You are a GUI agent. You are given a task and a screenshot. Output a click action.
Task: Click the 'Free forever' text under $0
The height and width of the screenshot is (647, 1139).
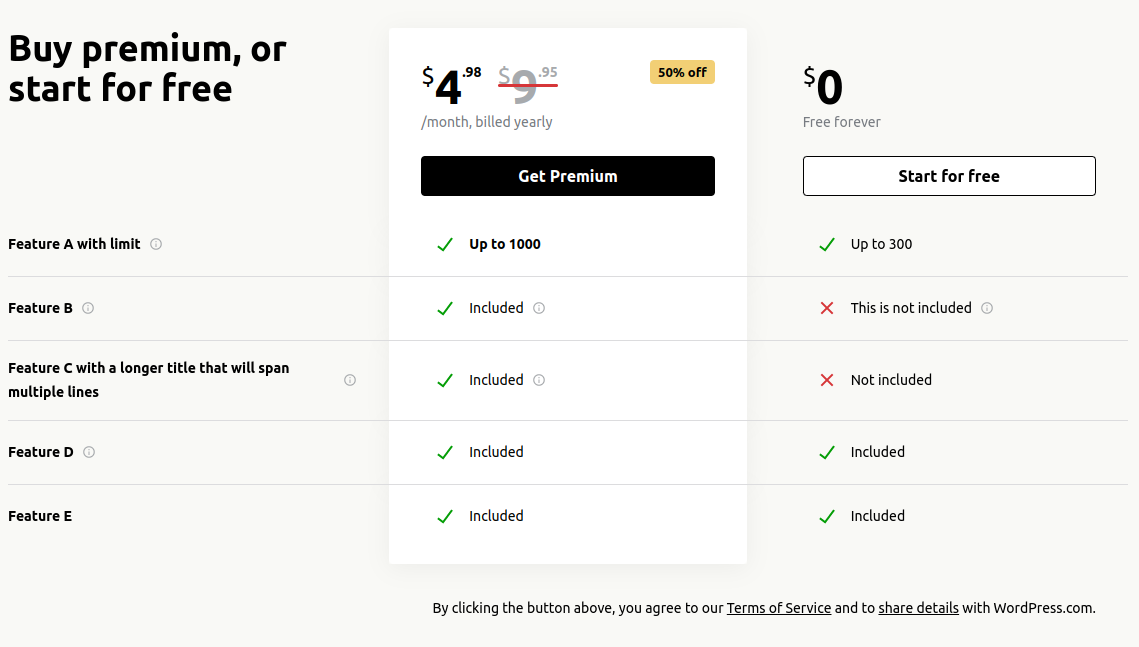(x=841, y=122)
